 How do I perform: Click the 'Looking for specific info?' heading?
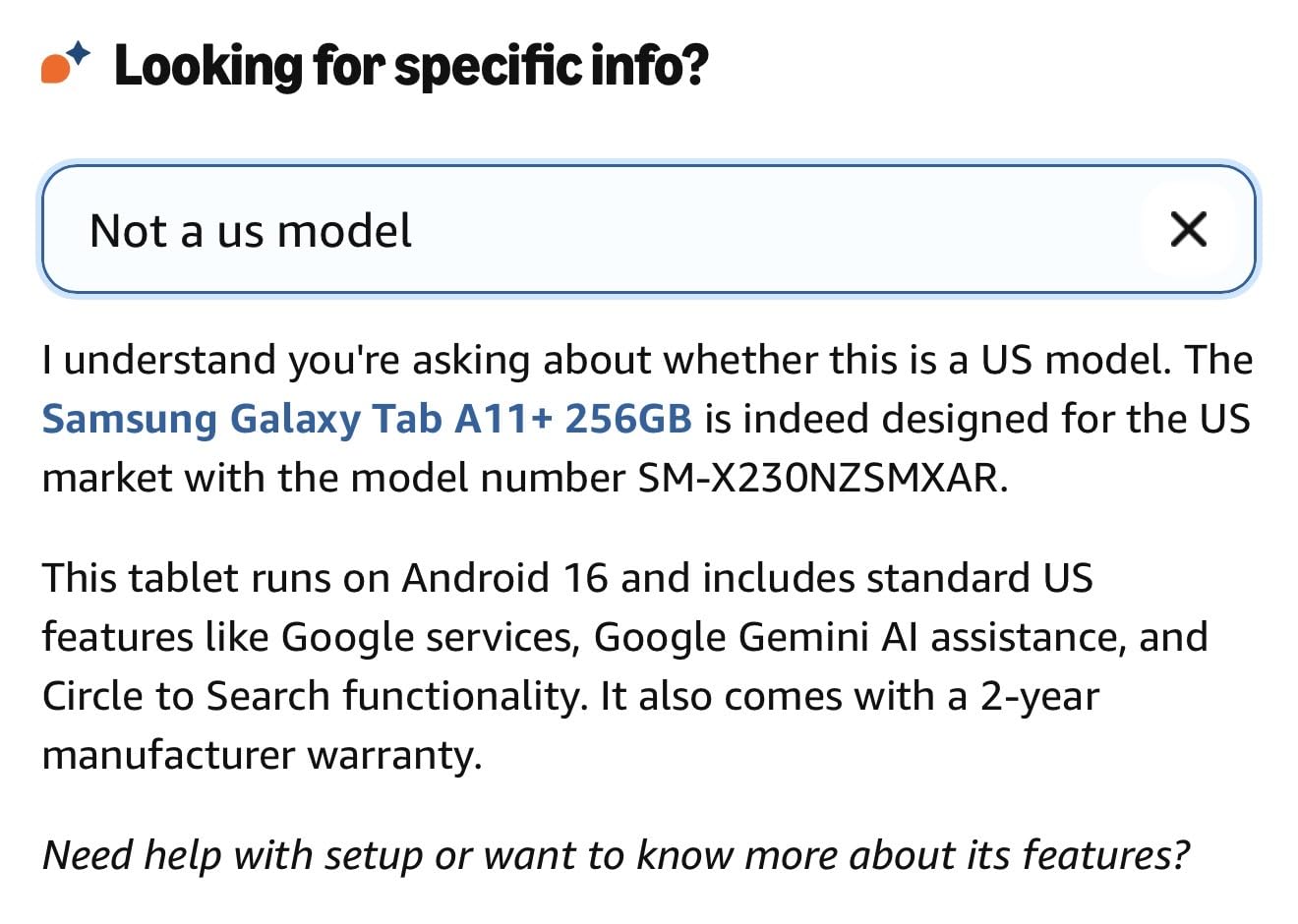pyautogui.click(x=411, y=66)
